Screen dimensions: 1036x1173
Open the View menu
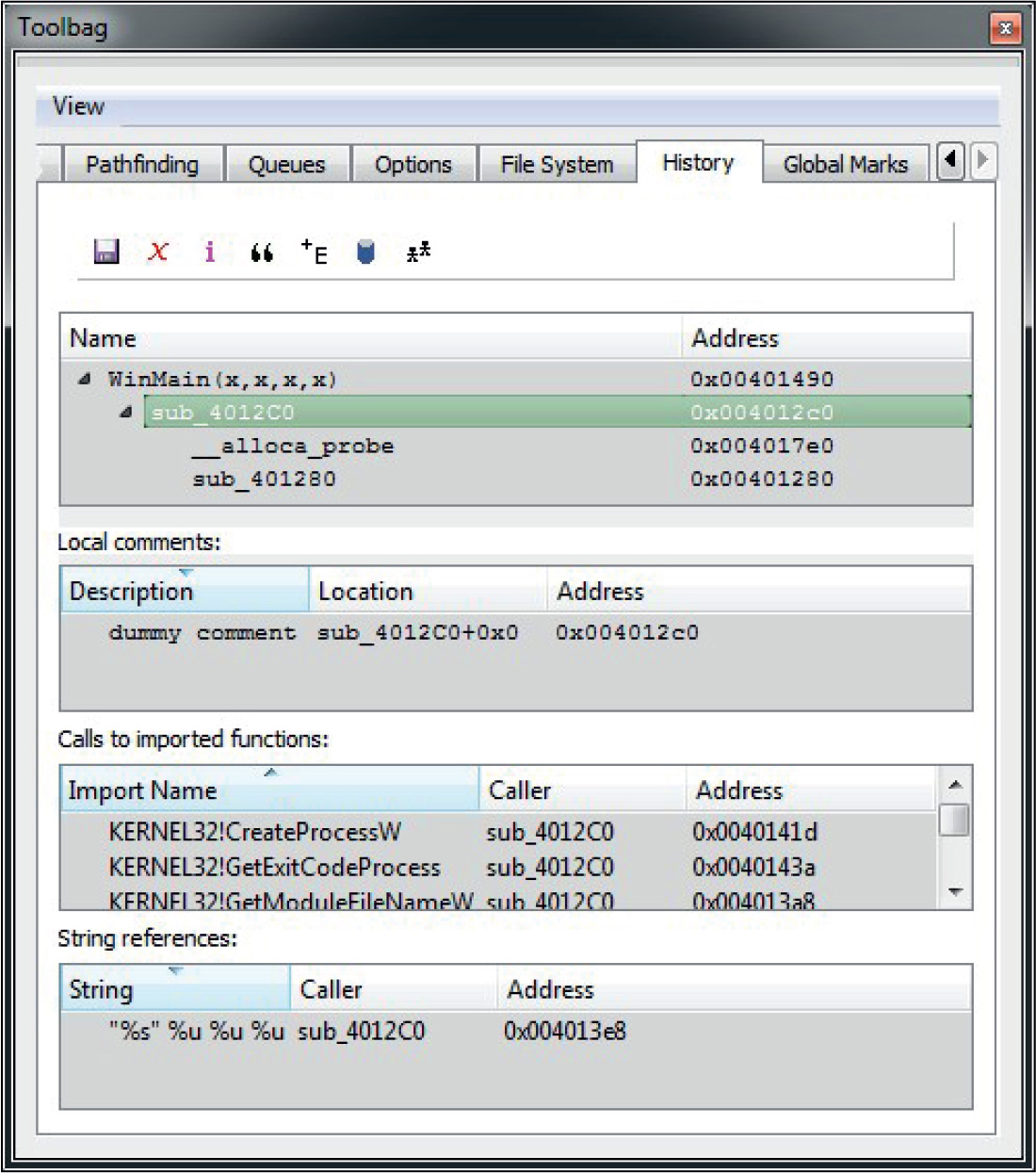(x=78, y=106)
